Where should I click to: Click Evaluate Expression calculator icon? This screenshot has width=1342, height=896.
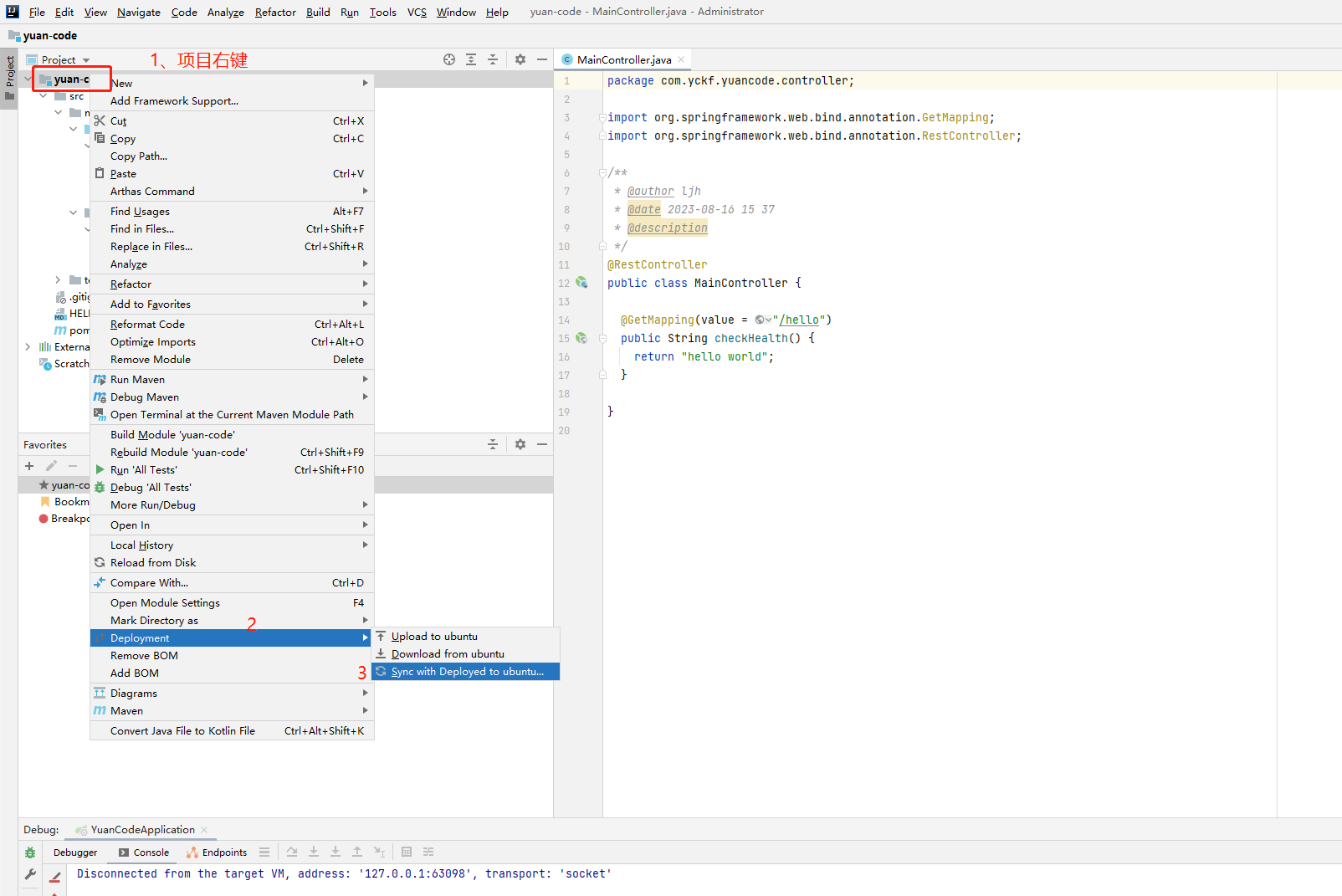coord(407,852)
